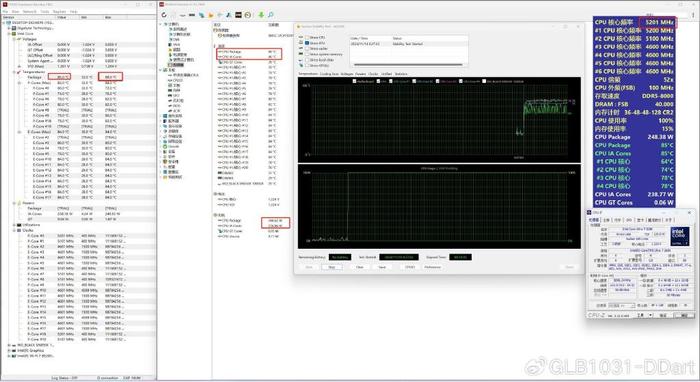700x382 pixels.
Task: Open the Tools menu in hardware monitor
Action: [x=45, y=12]
